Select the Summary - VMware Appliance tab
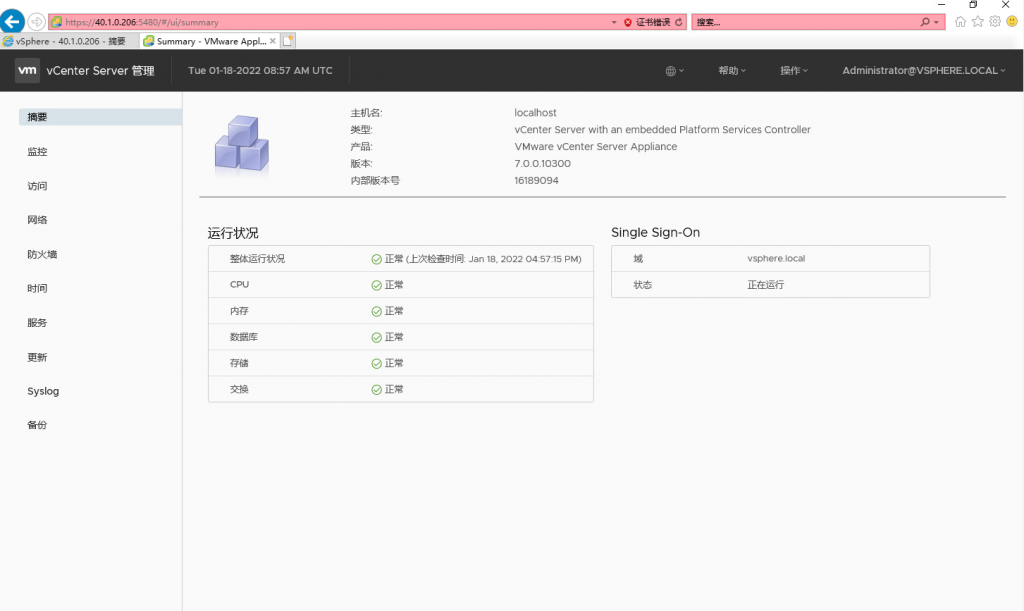Image resolution: width=1024 pixels, height=611 pixels. [x=211, y=41]
